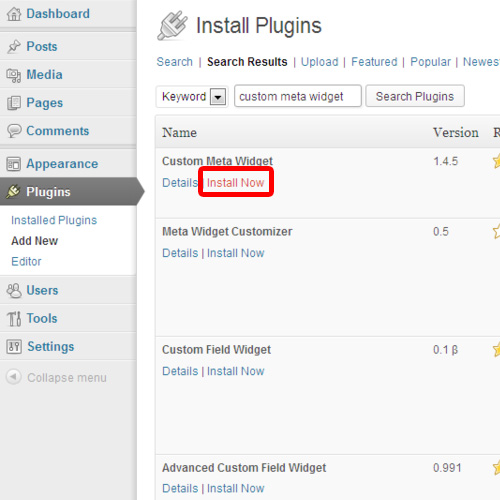Install the Custom Meta Widget now
Screen dimensions: 500x500
[x=235, y=183]
